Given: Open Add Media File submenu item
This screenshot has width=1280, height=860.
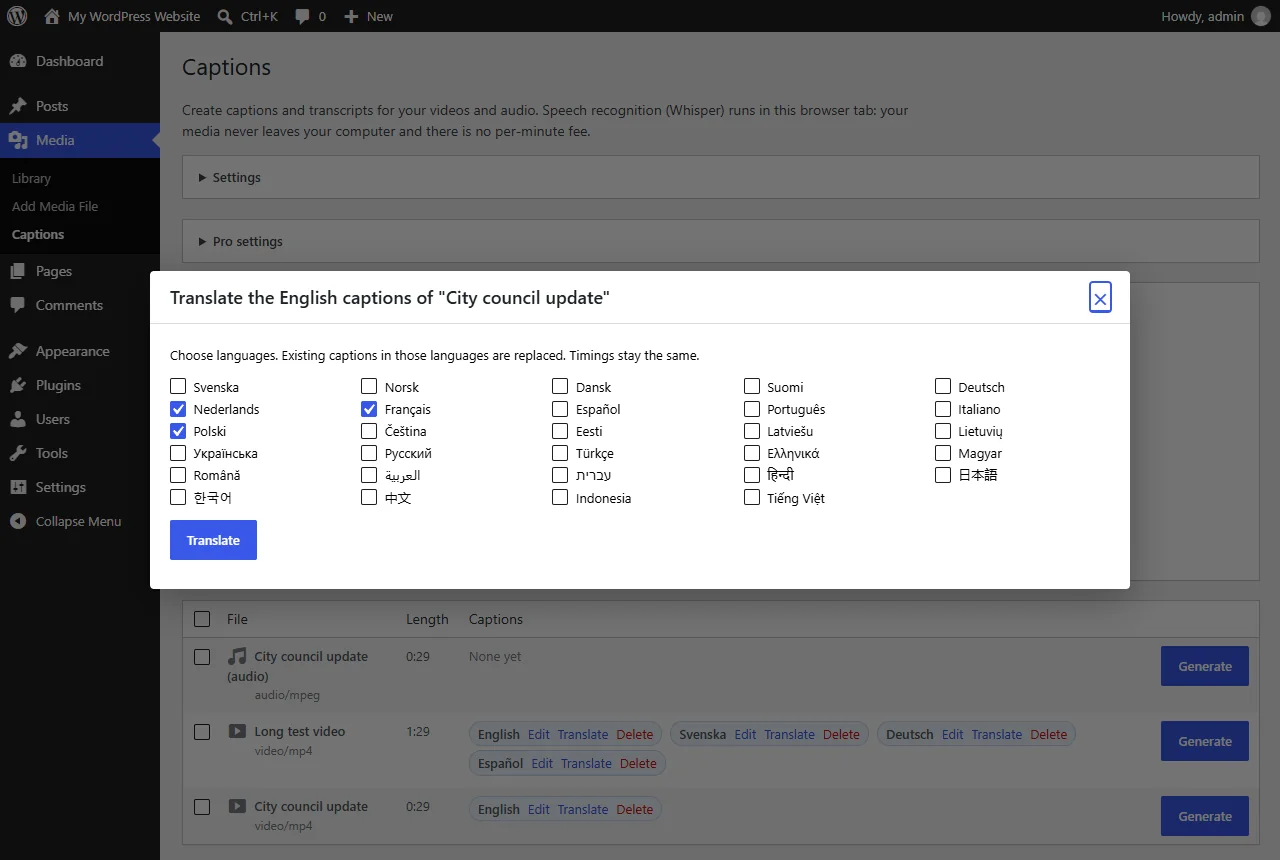Looking at the screenshot, I should click(x=55, y=206).
